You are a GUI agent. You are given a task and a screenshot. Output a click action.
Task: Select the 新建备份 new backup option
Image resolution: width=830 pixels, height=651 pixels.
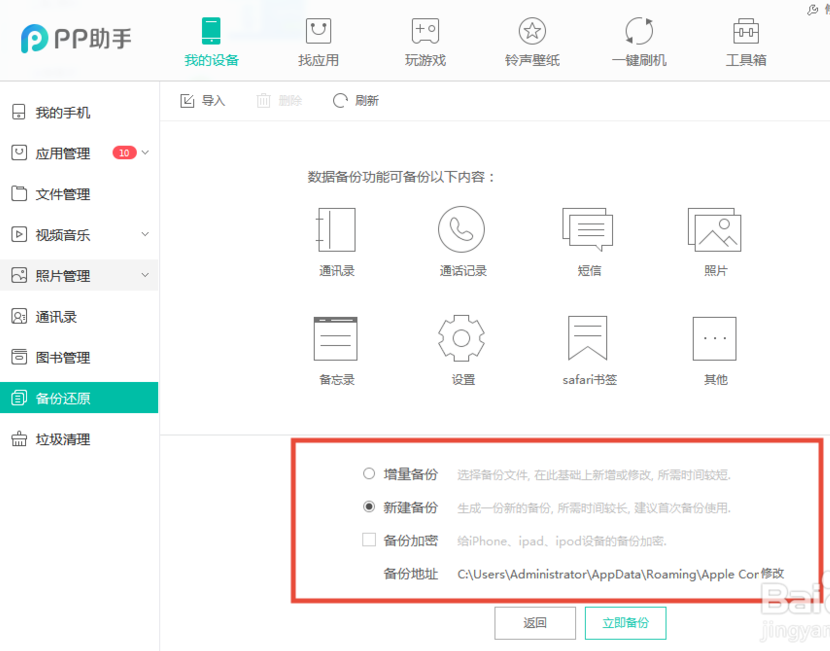click(370, 506)
